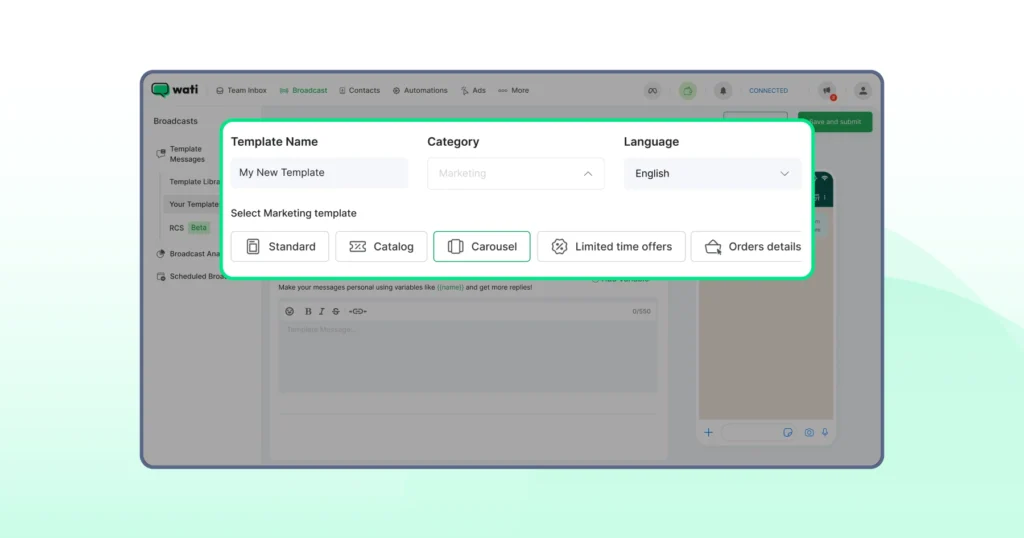1024x538 pixels.
Task: Toggle italic formatting in message editor
Action: point(321,311)
